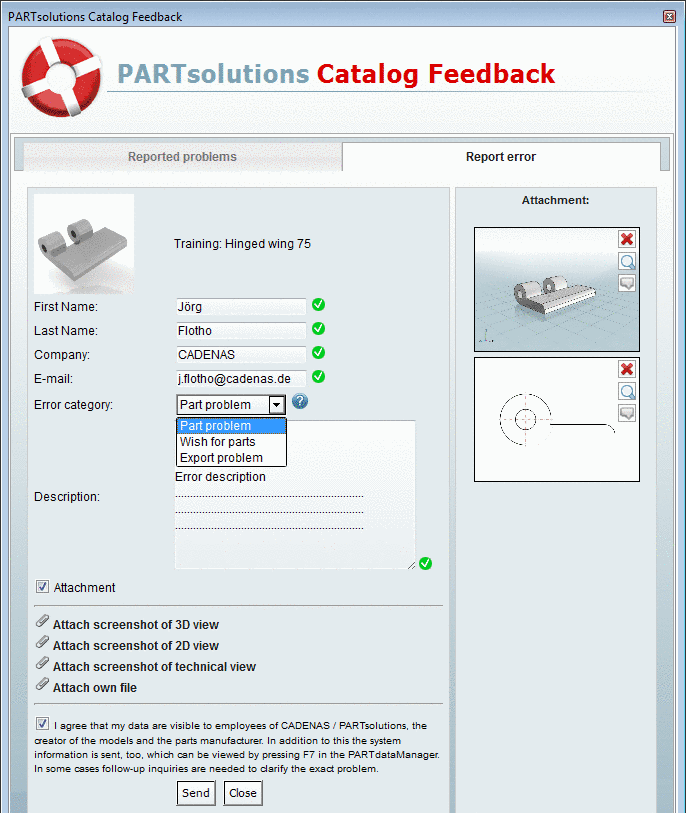Send the feedback report
This screenshot has width=686, height=813.
[195, 793]
